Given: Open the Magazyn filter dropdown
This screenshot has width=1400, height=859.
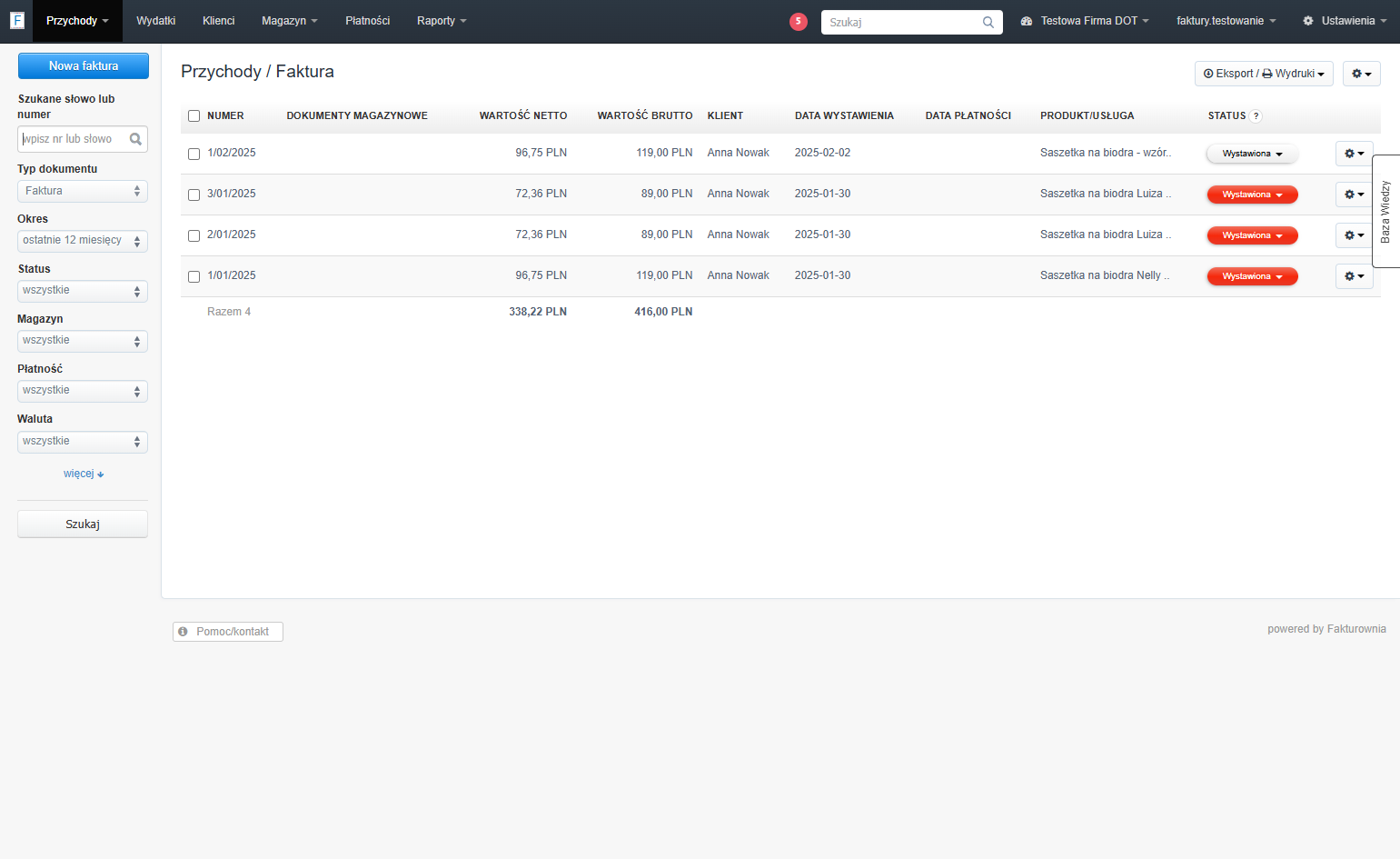Looking at the screenshot, I should pos(83,341).
